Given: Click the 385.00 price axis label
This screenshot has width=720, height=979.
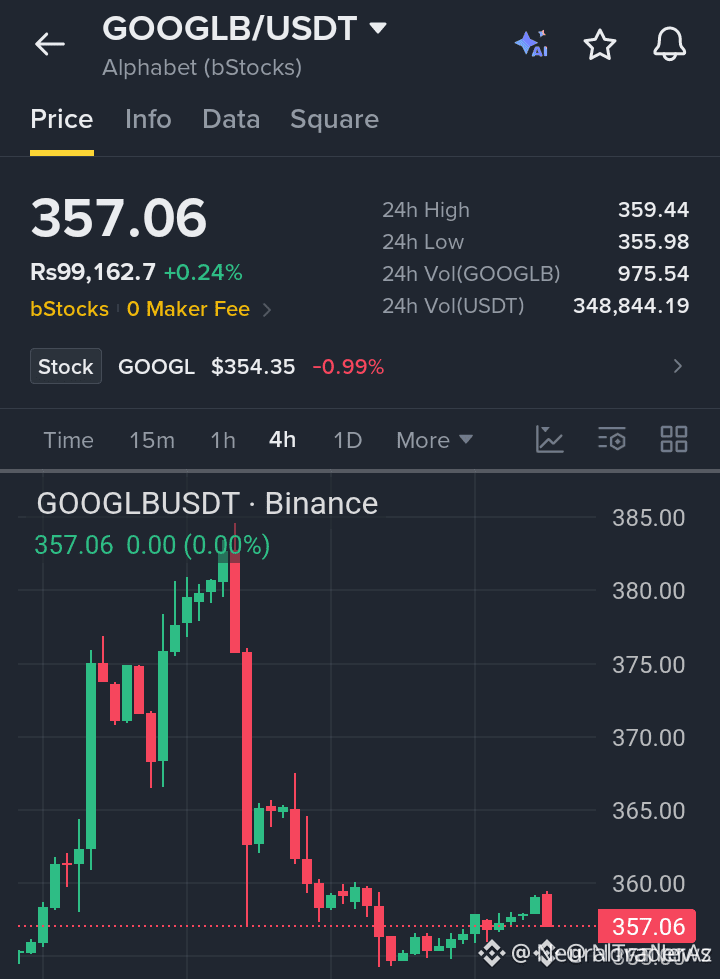Looking at the screenshot, I should [648, 518].
